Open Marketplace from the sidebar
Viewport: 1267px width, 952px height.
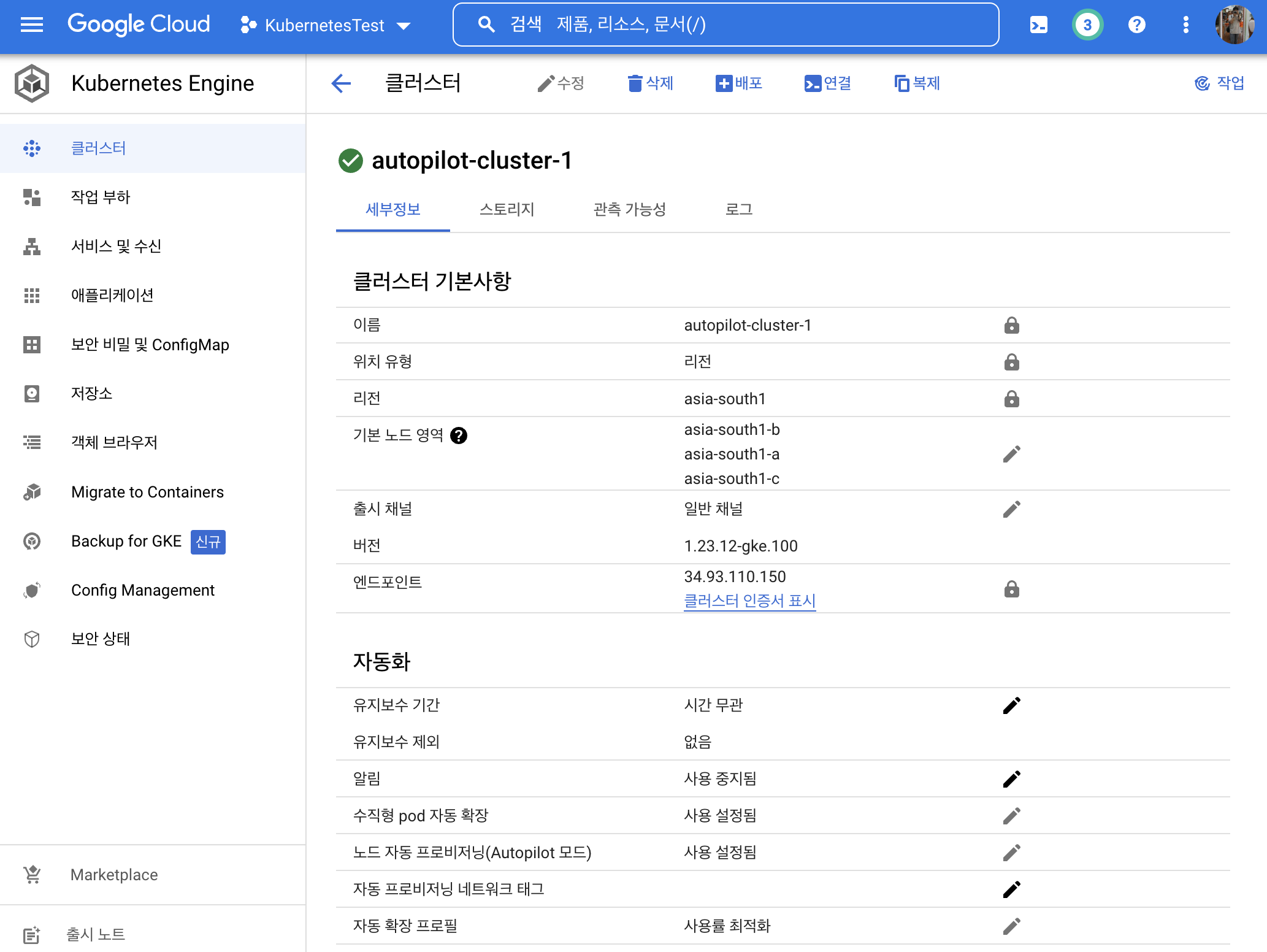(x=153, y=875)
